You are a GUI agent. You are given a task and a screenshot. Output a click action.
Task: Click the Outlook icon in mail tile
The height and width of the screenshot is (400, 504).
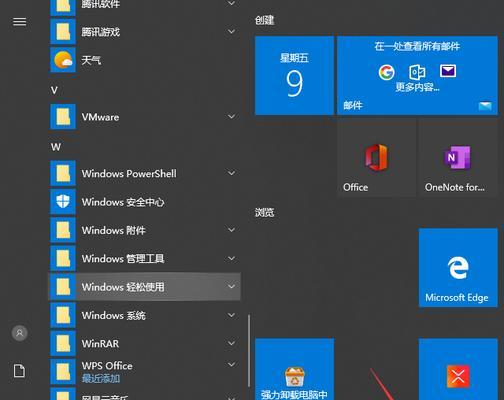[417, 72]
